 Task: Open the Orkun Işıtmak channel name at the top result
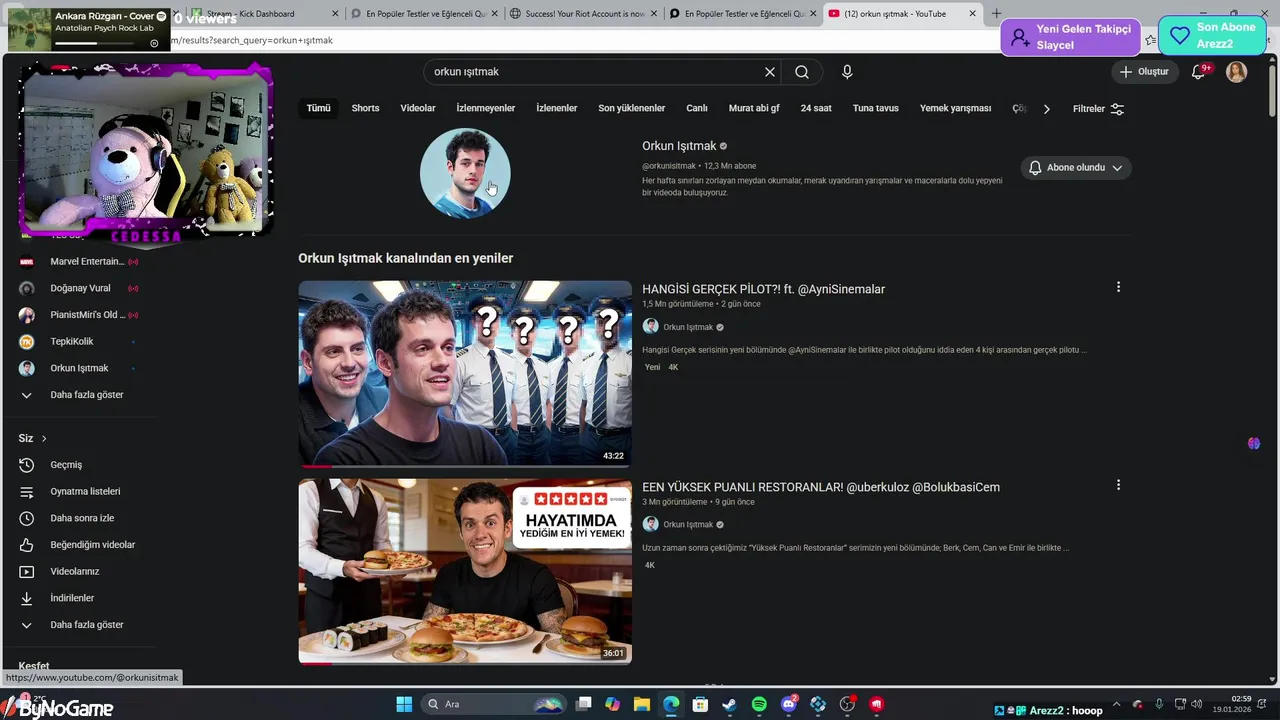pyautogui.click(x=679, y=146)
